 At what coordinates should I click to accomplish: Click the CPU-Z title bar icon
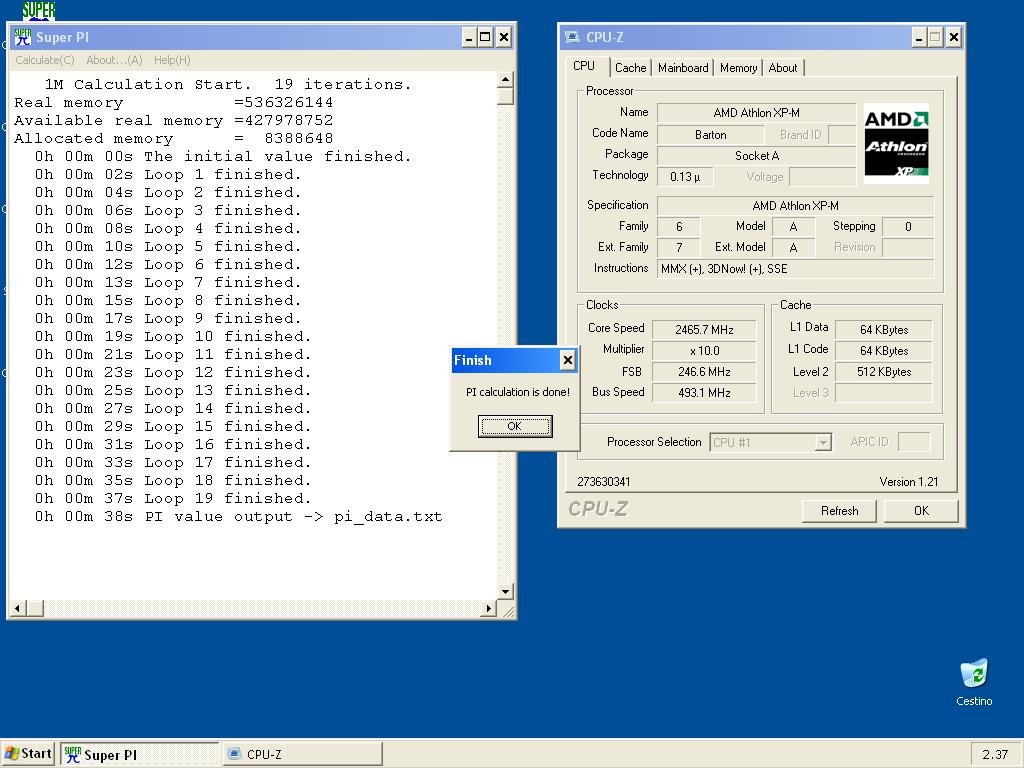tap(573, 37)
